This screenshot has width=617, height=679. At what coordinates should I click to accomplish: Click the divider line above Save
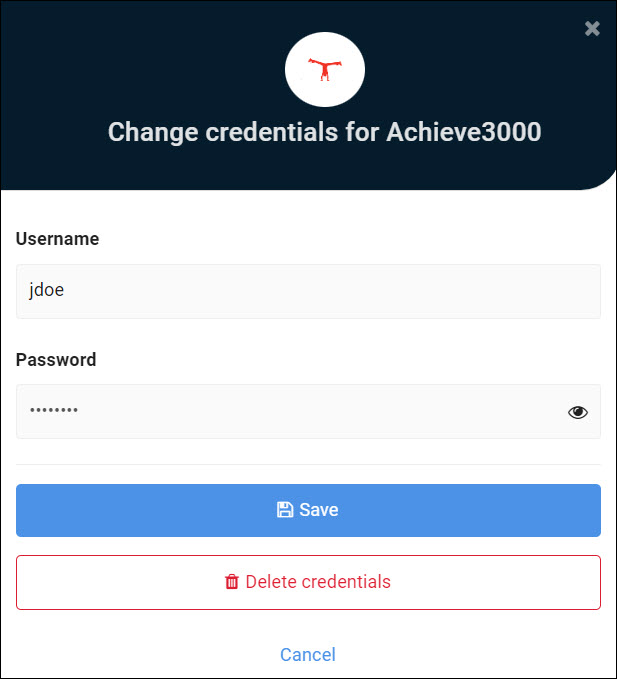coord(308,464)
